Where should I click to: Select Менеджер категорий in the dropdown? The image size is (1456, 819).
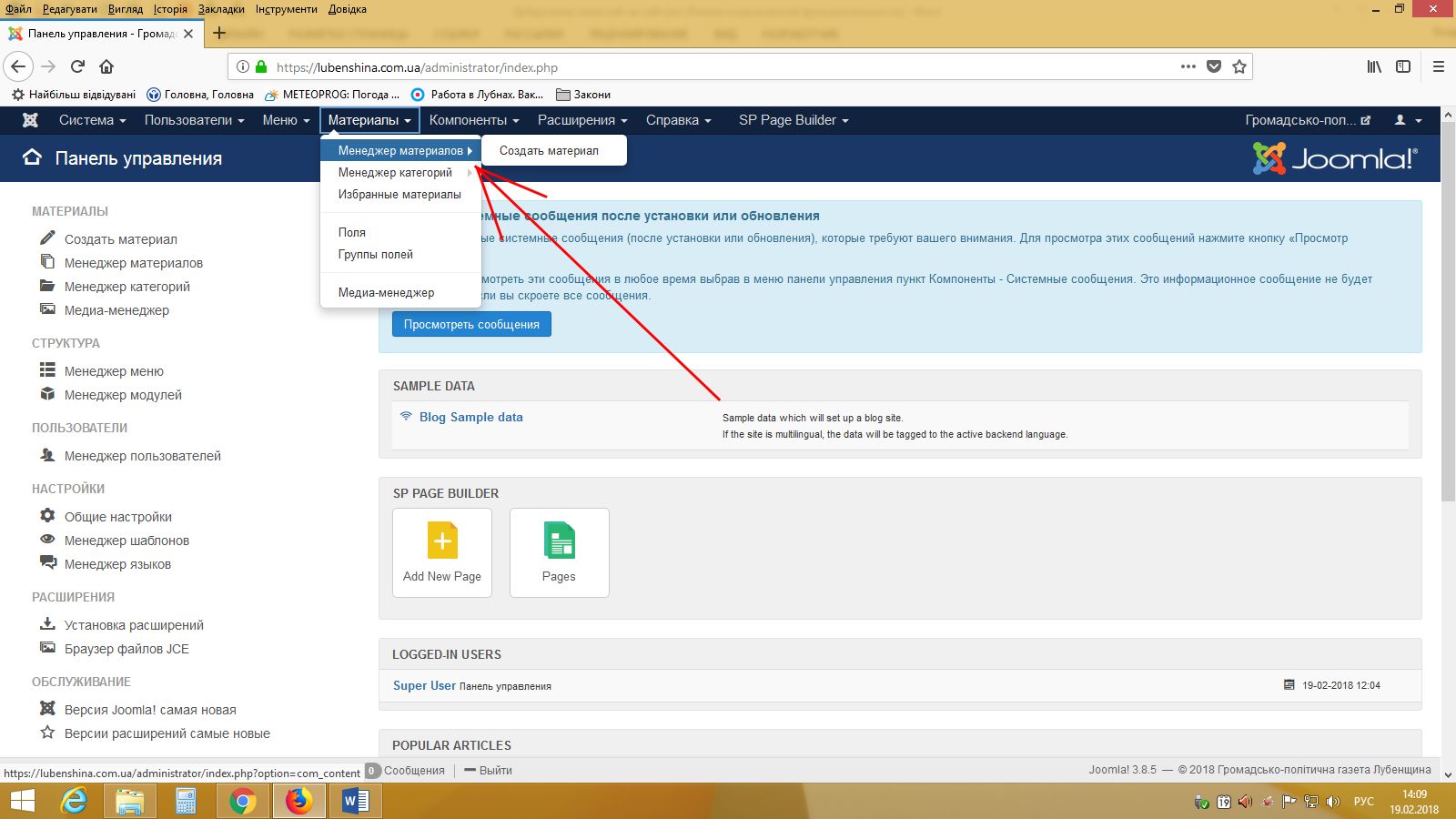coord(400,172)
